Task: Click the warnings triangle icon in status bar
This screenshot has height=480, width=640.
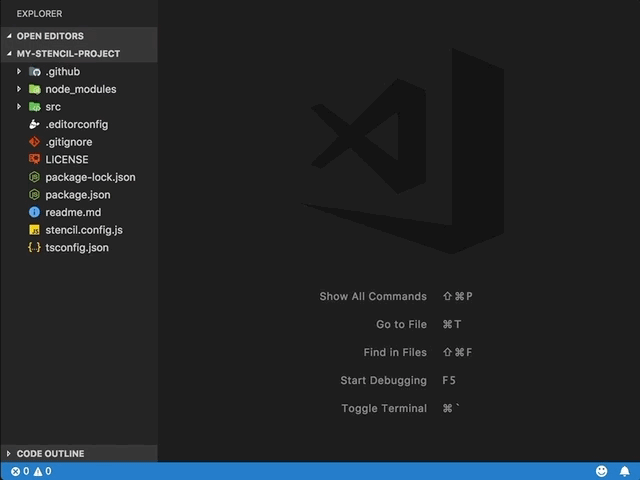Action: [x=38, y=471]
